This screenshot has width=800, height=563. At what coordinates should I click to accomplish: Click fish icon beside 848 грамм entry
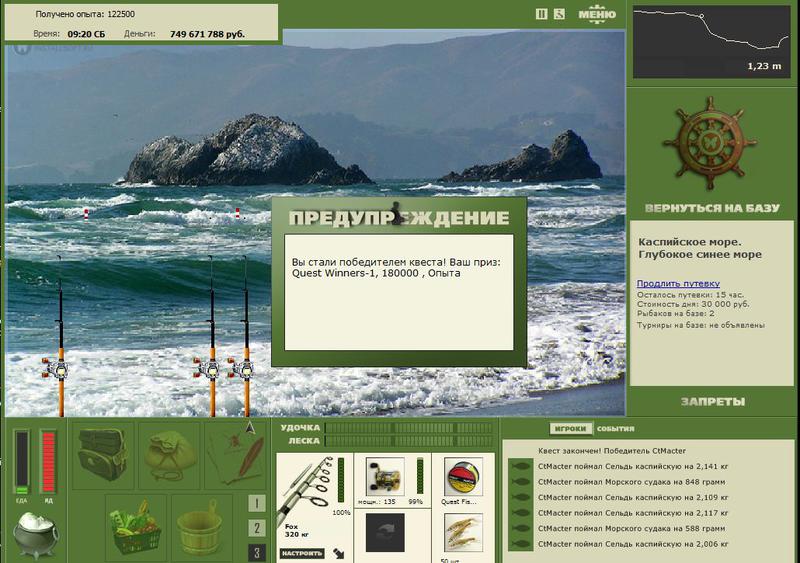click(x=520, y=482)
